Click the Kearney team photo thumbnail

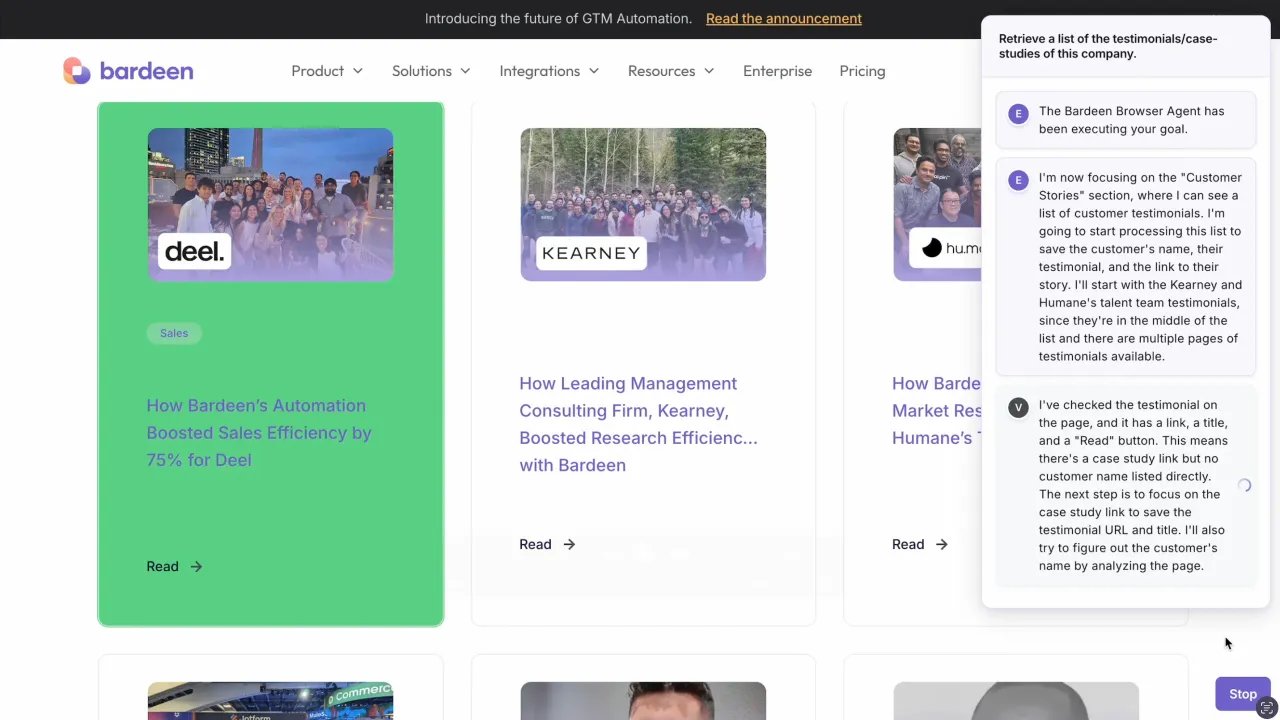click(643, 204)
